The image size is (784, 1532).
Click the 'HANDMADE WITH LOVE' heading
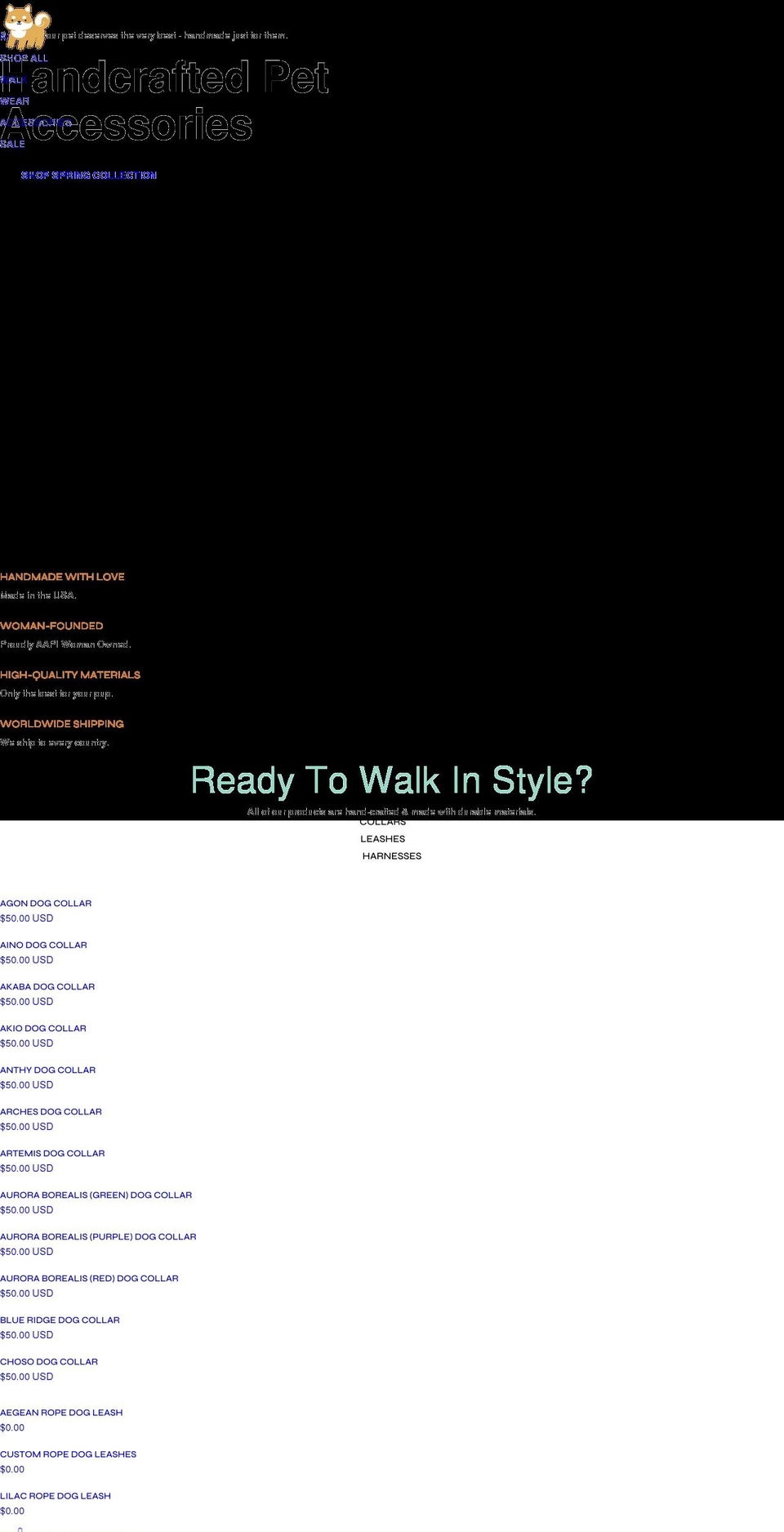point(62,577)
